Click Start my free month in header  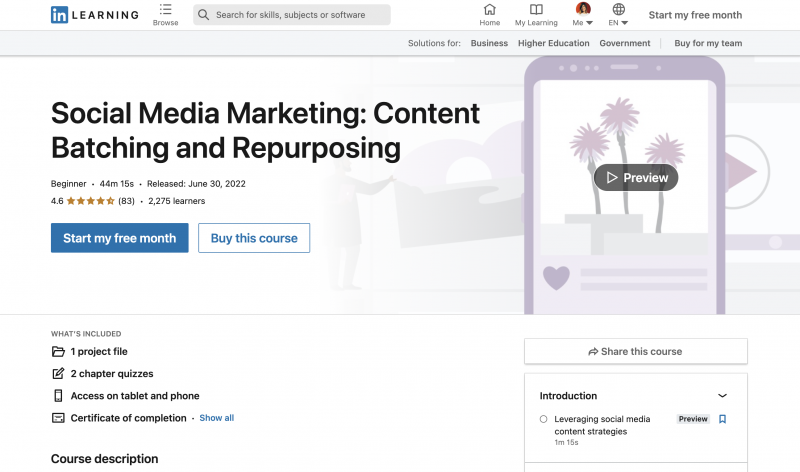point(695,15)
